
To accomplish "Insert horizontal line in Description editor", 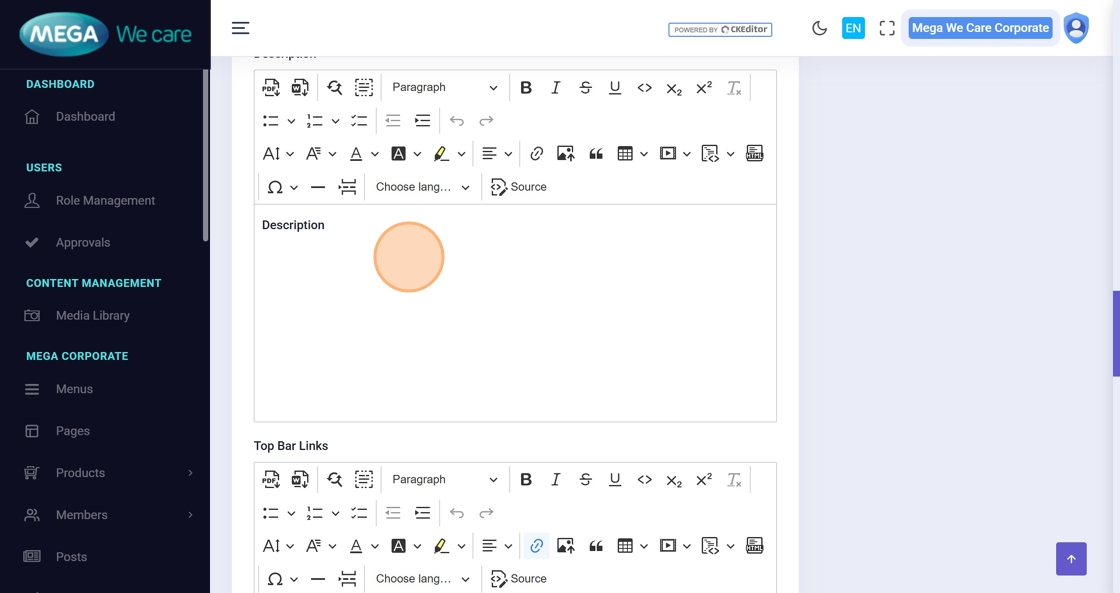I will click(318, 187).
